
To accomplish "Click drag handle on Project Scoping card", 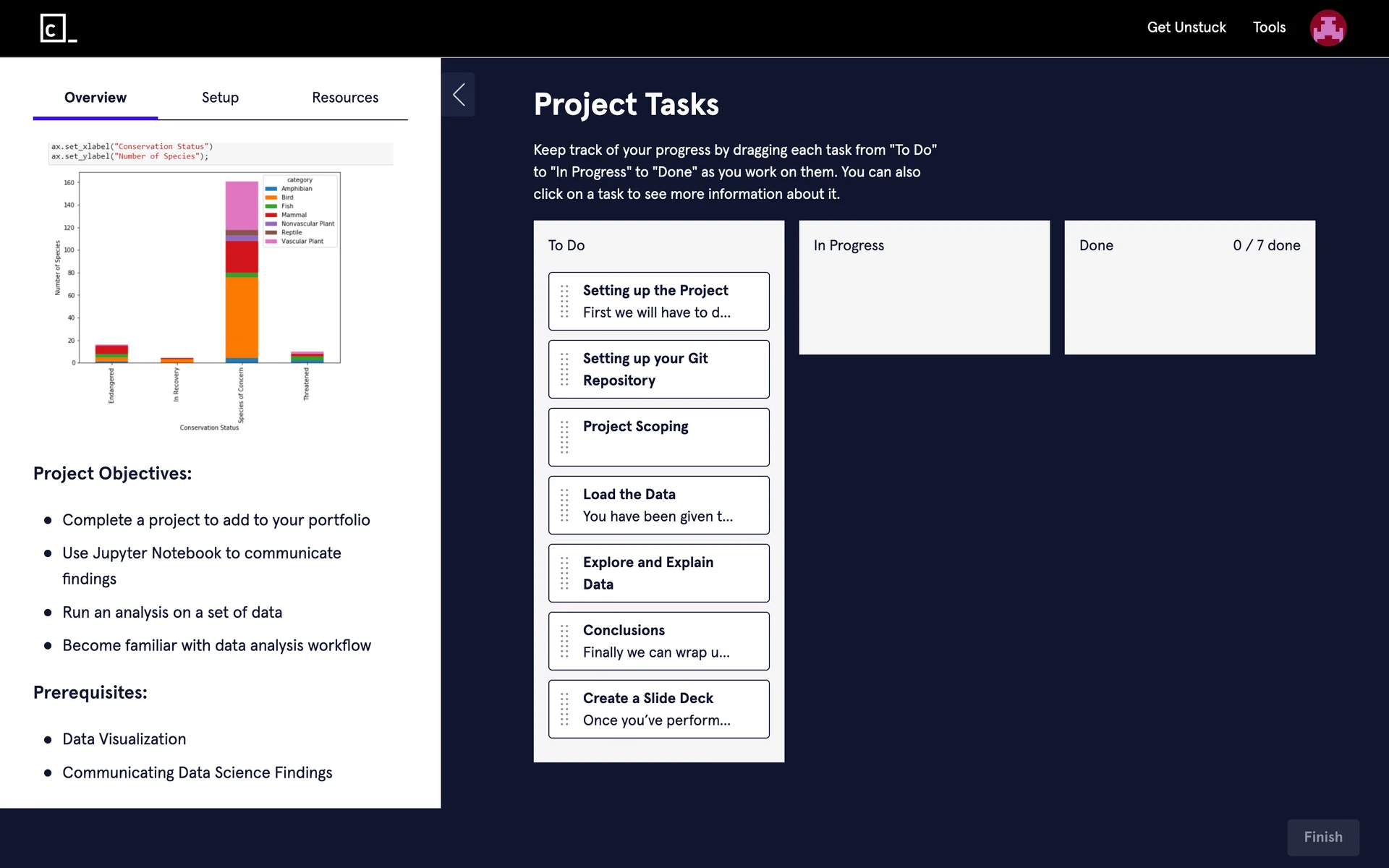I will (x=565, y=438).
